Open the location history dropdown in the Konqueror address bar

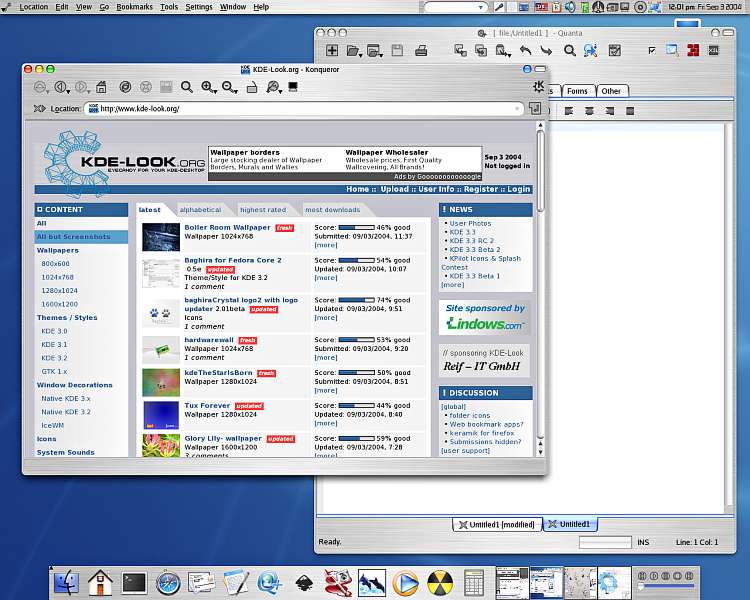pos(517,109)
